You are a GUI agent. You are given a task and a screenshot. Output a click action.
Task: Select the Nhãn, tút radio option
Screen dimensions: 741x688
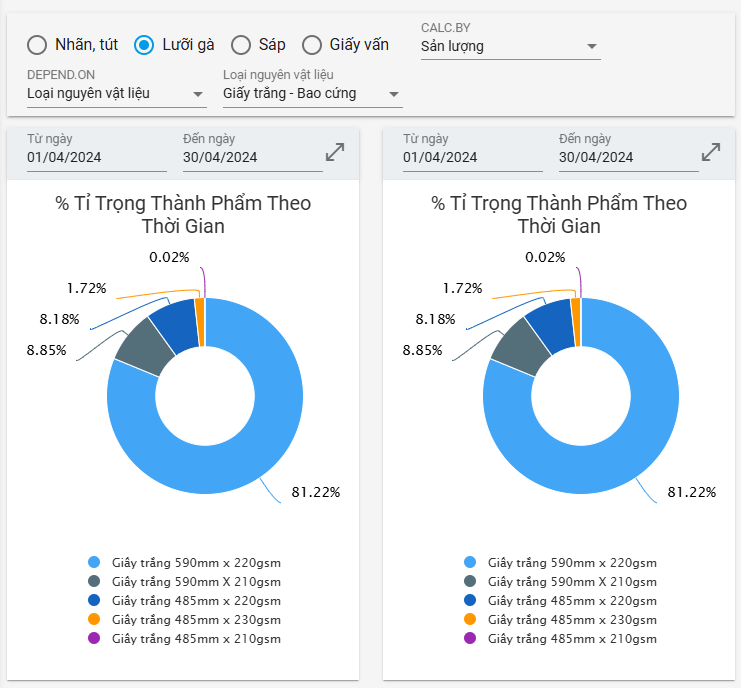tap(37, 45)
